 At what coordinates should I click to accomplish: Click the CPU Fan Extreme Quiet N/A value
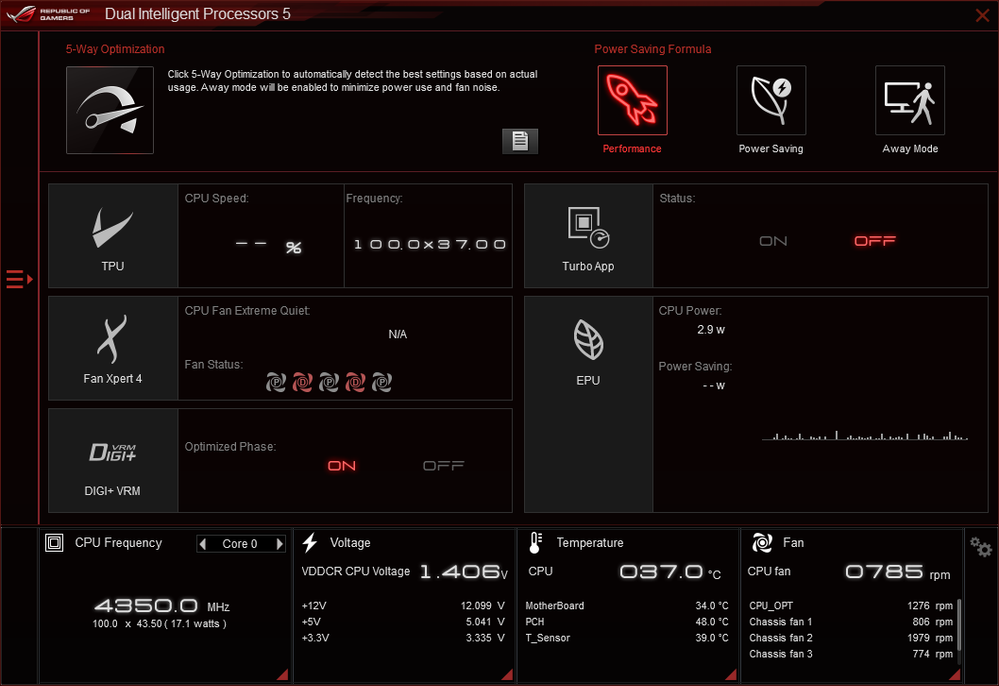(x=398, y=334)
